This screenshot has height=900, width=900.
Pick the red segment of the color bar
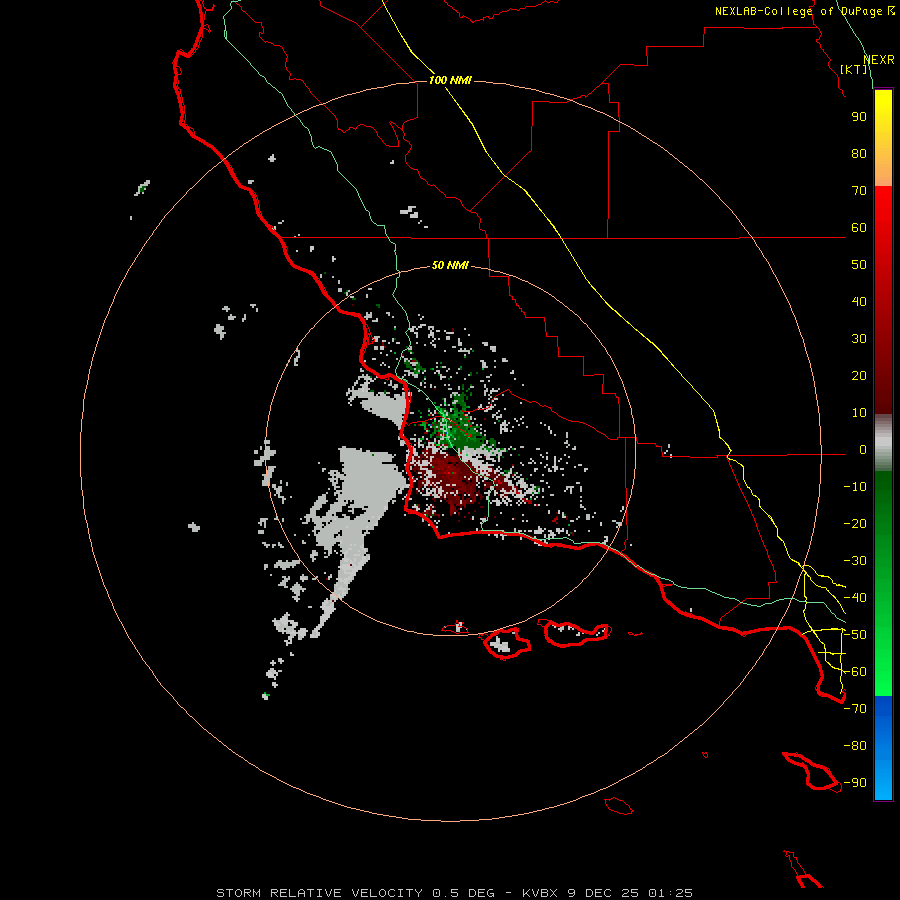pos(883,300)
